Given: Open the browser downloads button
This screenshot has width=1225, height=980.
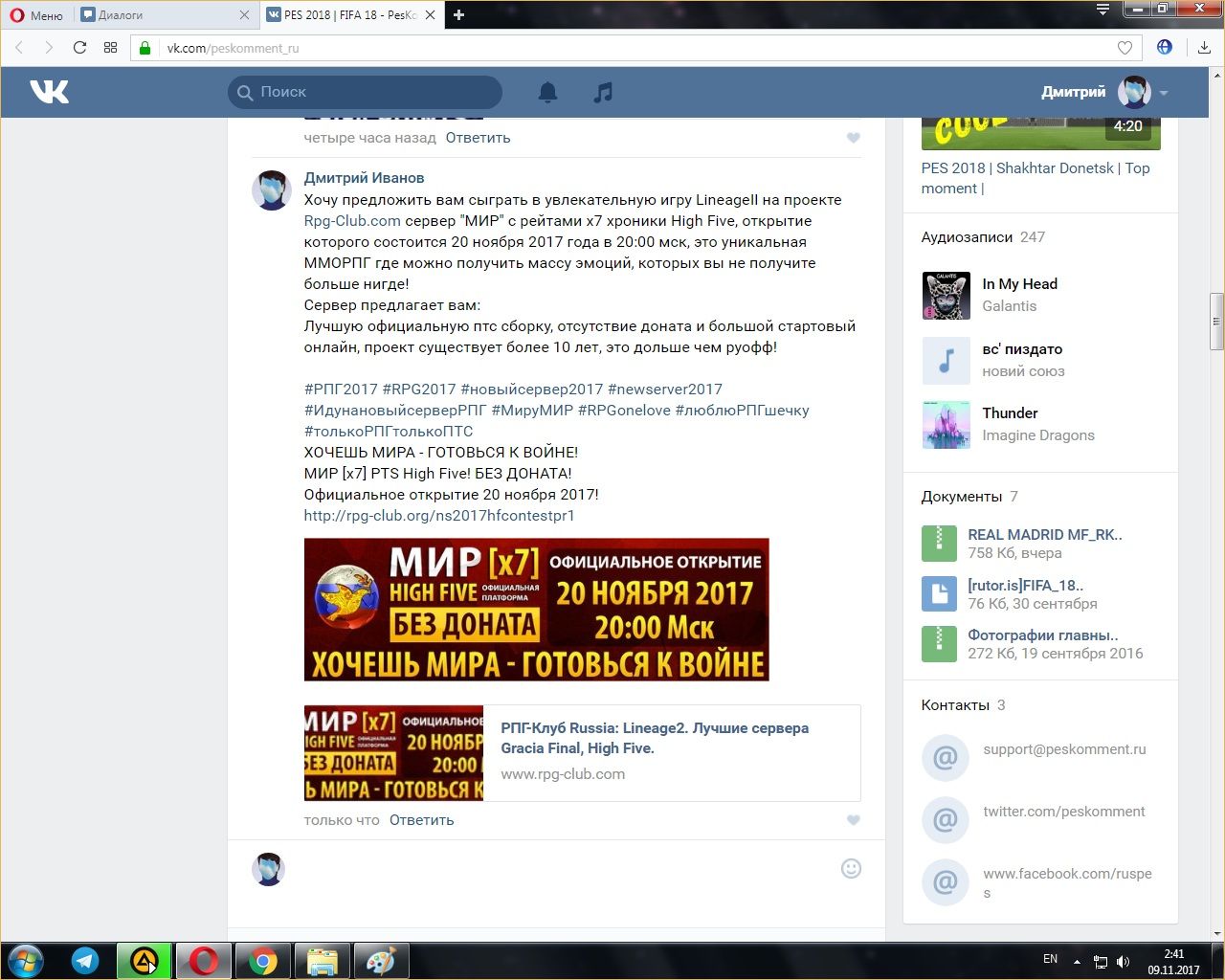Looking at the screenshot, I should [1204, 48].
